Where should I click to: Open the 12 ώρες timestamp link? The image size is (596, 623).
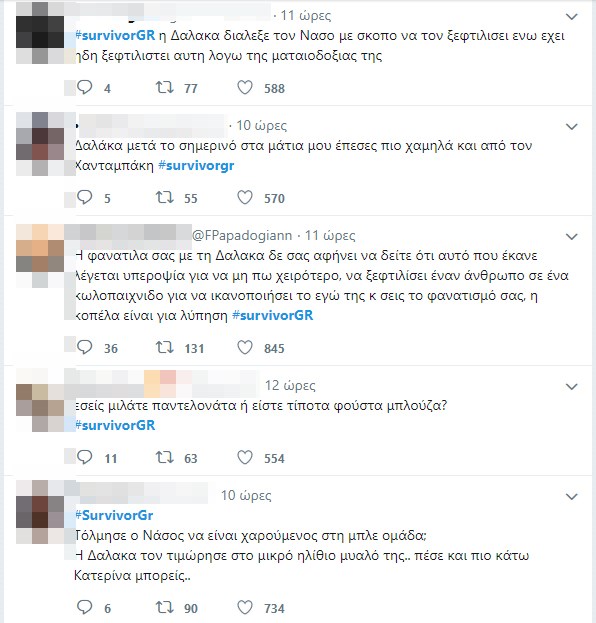pos(290,385)
